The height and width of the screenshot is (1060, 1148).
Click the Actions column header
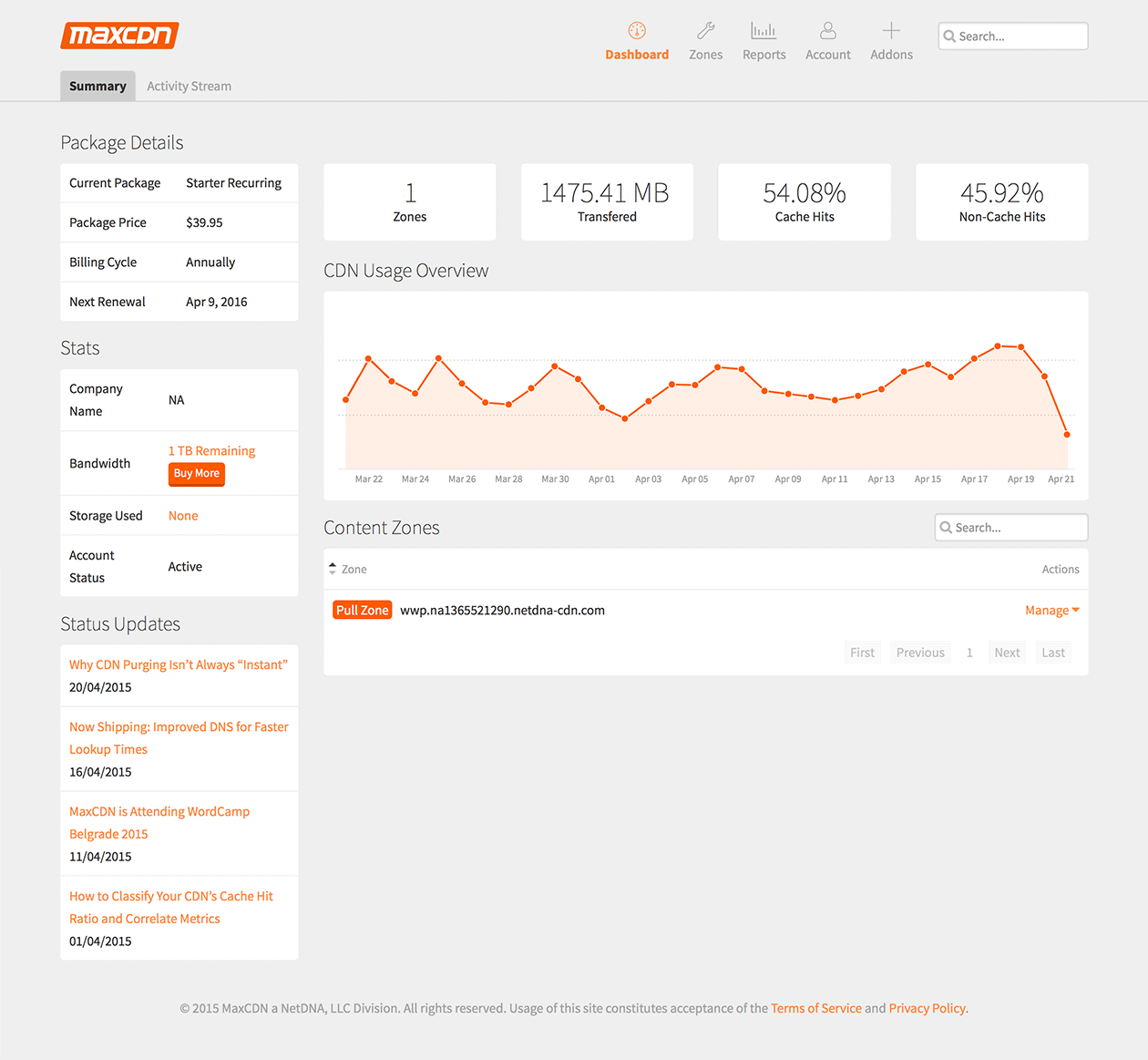1061,569
